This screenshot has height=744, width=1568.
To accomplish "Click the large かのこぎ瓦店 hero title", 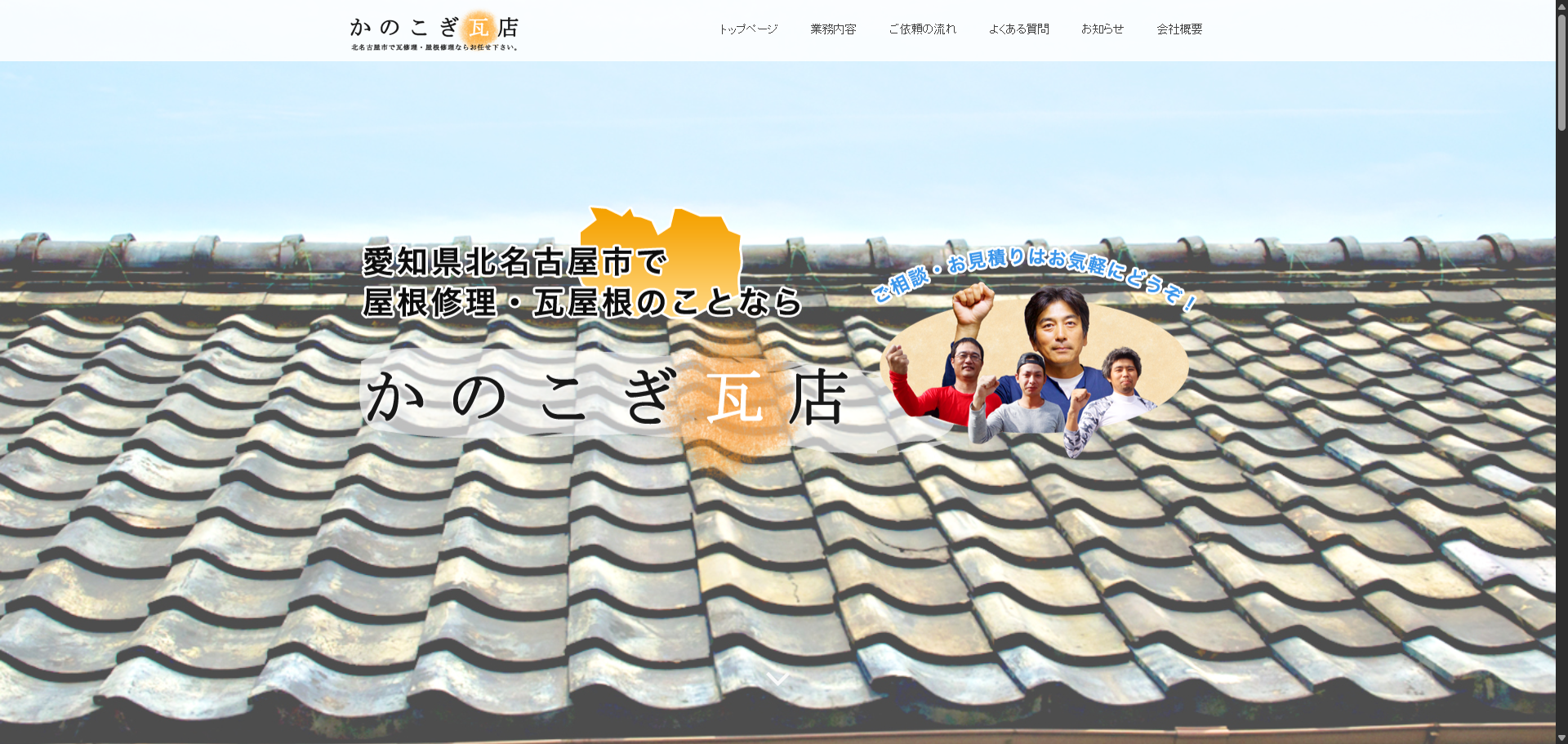I will tap(606, 398).
